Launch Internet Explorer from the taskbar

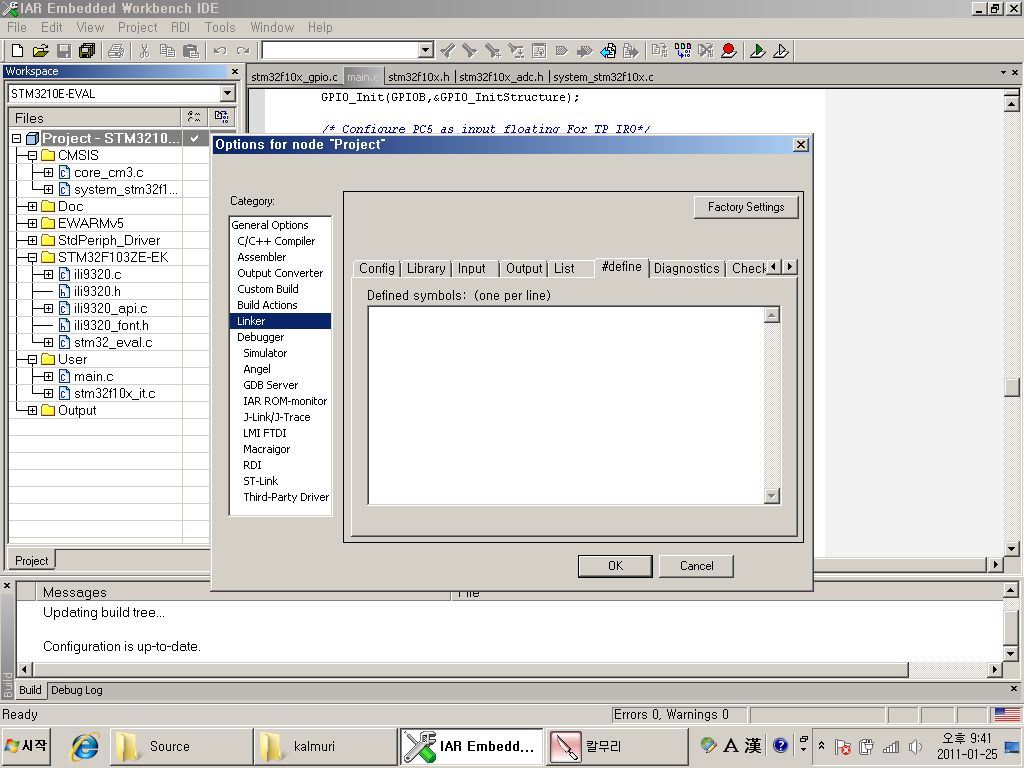point(85,746)
